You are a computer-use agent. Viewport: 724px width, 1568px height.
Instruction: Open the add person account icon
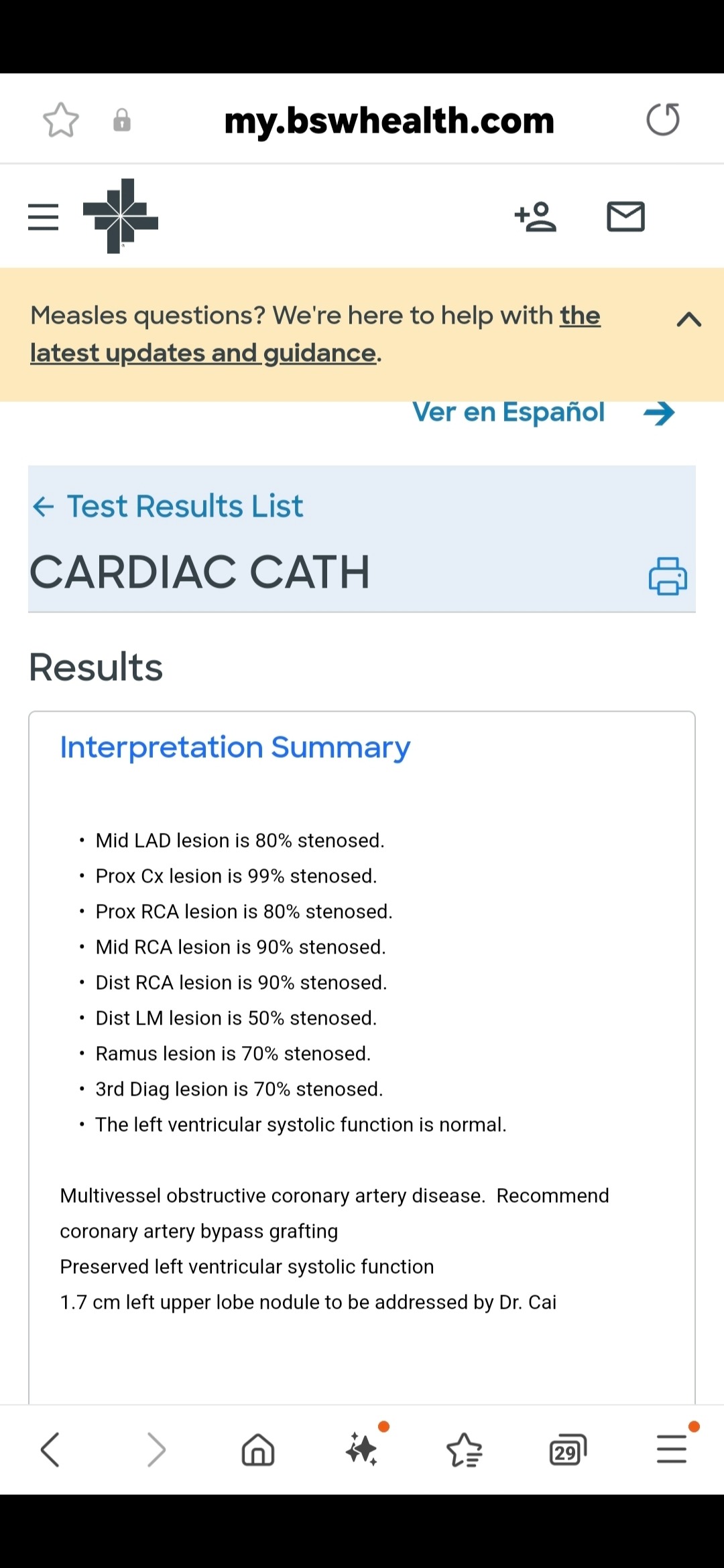coord(536,216)
